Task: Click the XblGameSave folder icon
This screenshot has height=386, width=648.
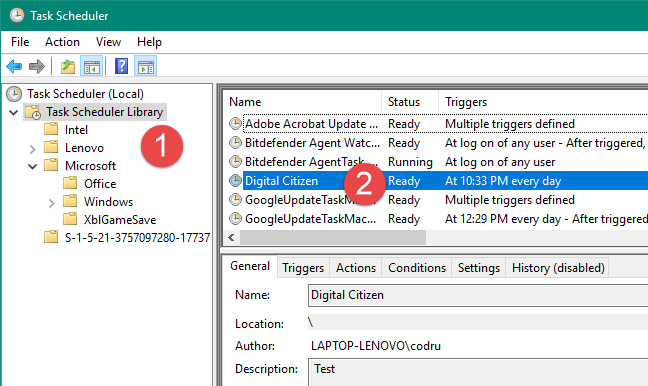Action: pos(70,219)
